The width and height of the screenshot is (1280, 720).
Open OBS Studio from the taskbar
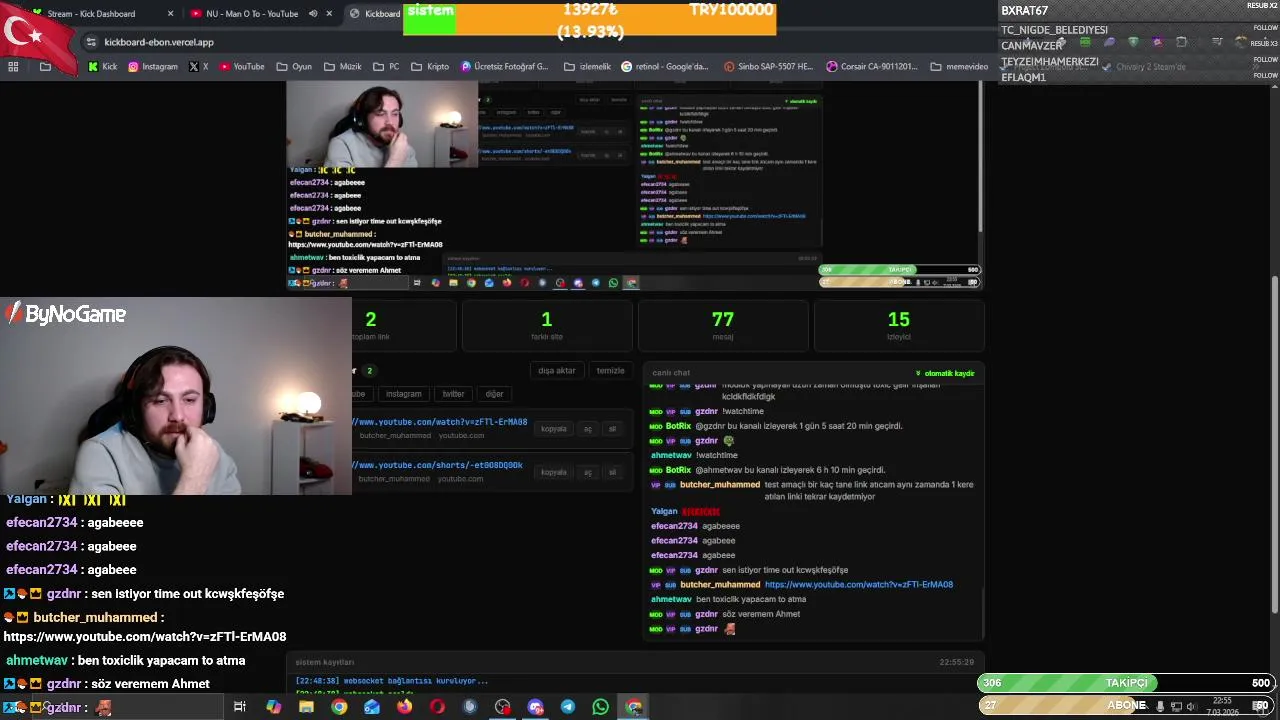tap(502, 707)
